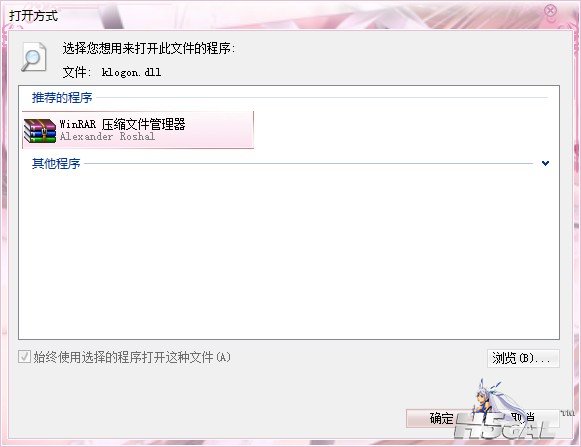Image resolution: width=581 pixels, height=447 pixels.
Task: Click the HSGAL watermark logo
Action: click(x=504, y=427)
